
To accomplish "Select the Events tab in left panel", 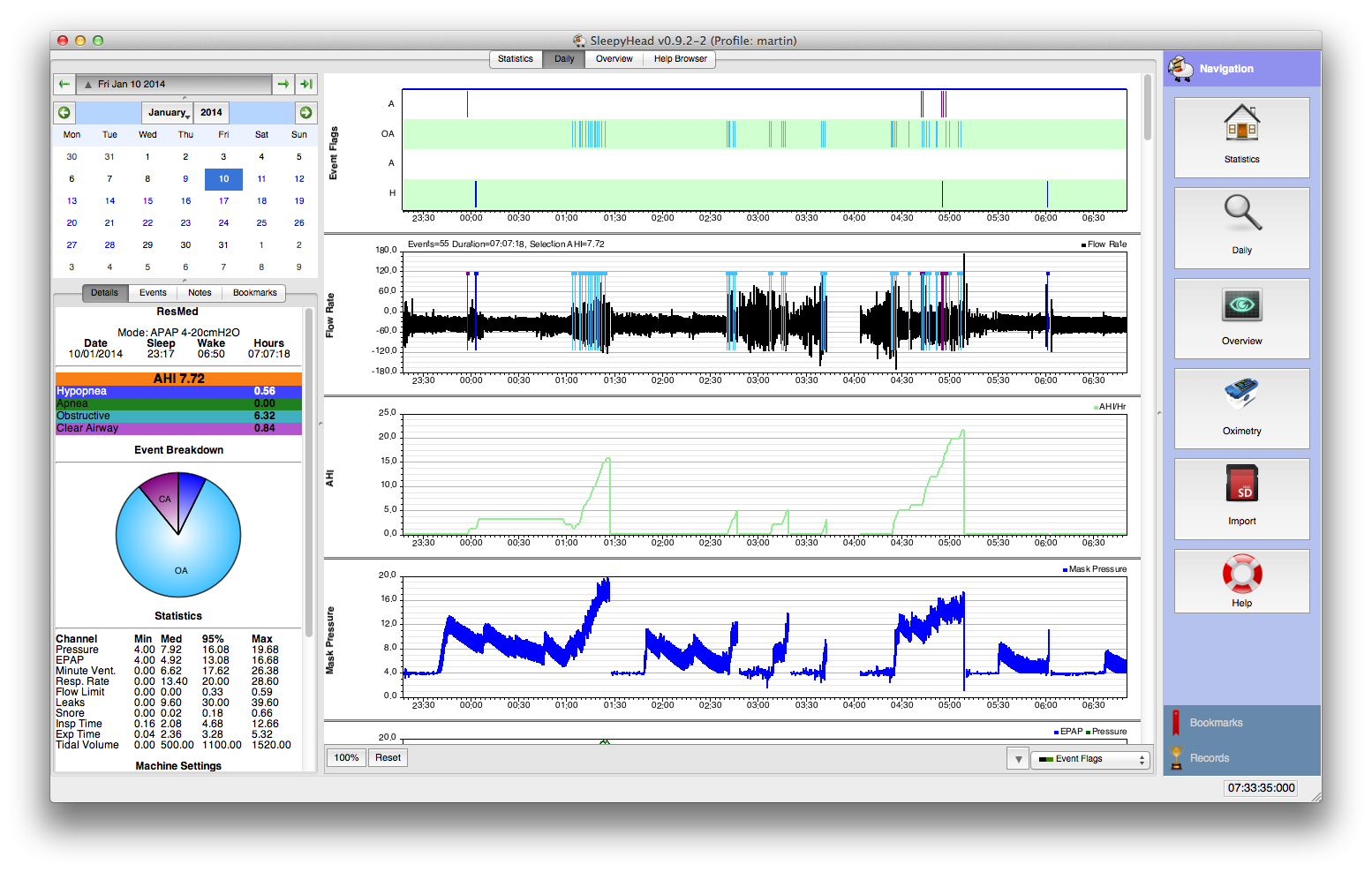I will pyautogui.click(x=153, y=293).
